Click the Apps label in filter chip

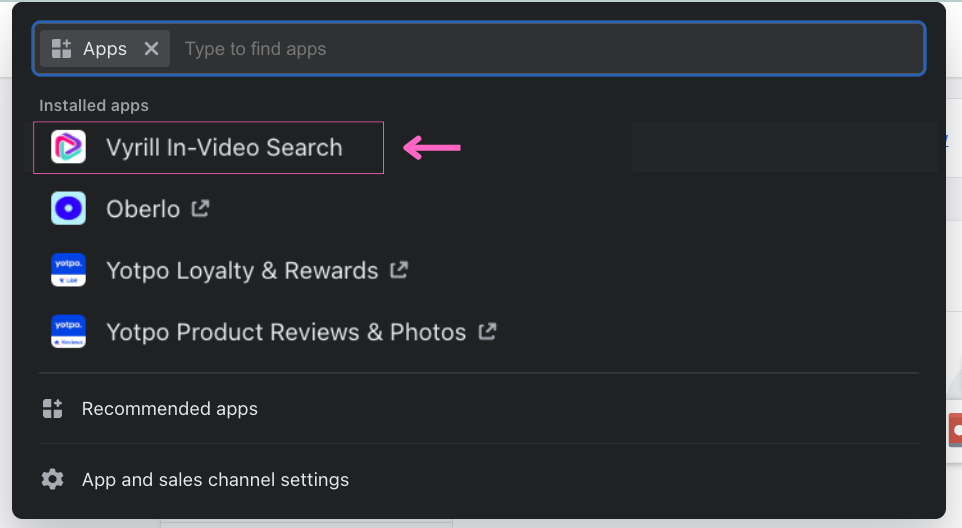(x=105, y=49)
